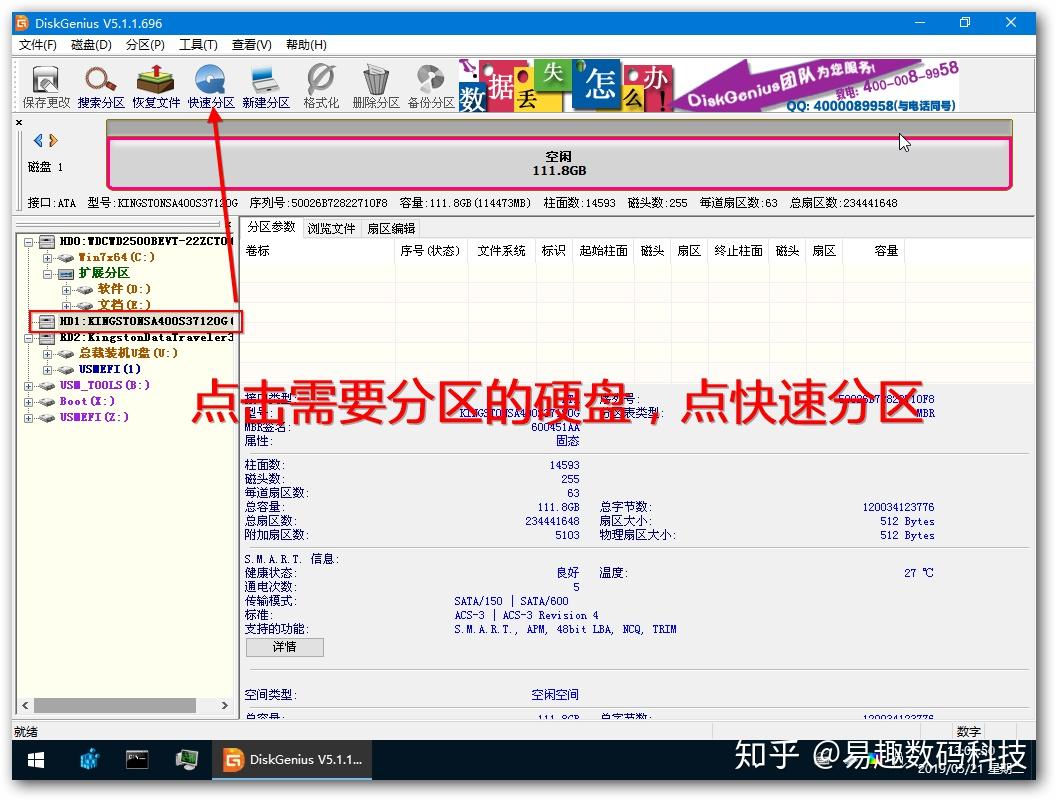Open the 文件(F) menu

38,44
